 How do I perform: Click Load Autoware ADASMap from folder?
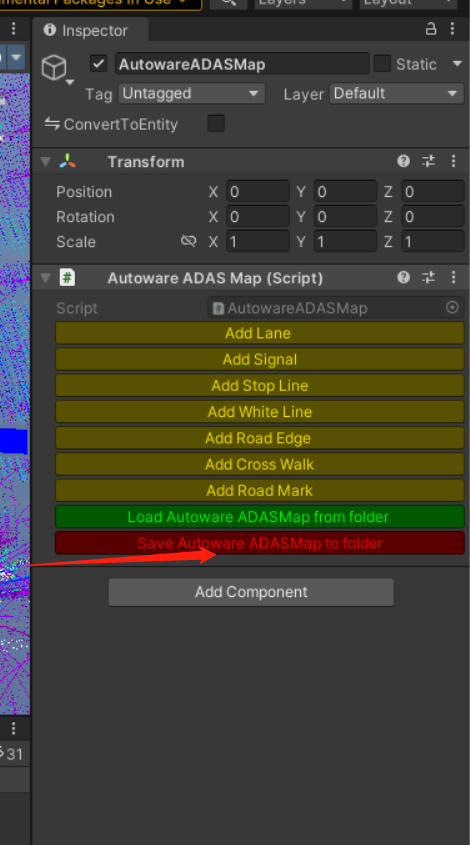(259, 517)
